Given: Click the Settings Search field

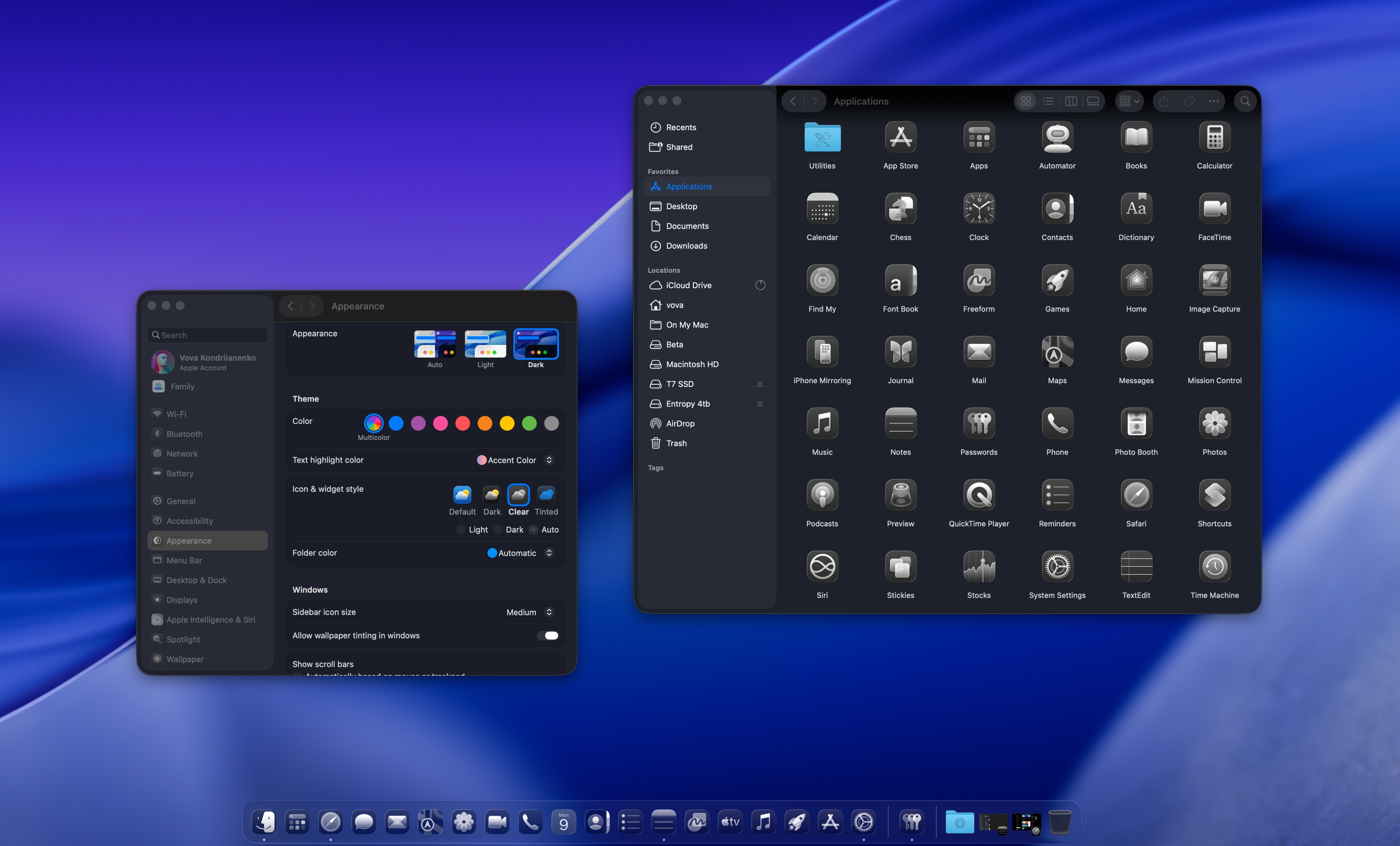Looking at the screenshot, I should (x=208, y=335).
